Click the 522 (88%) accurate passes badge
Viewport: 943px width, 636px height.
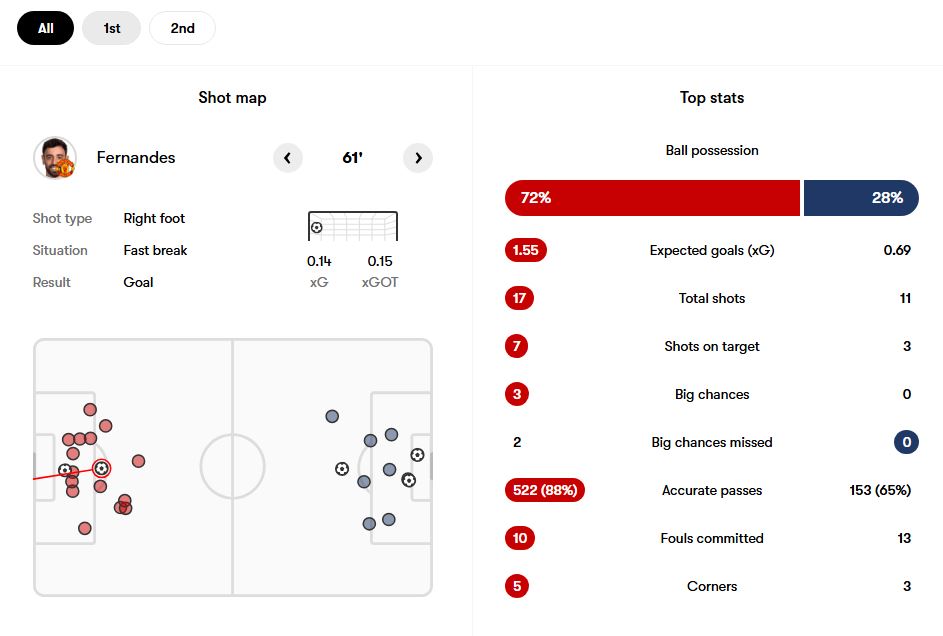point(545,490)
